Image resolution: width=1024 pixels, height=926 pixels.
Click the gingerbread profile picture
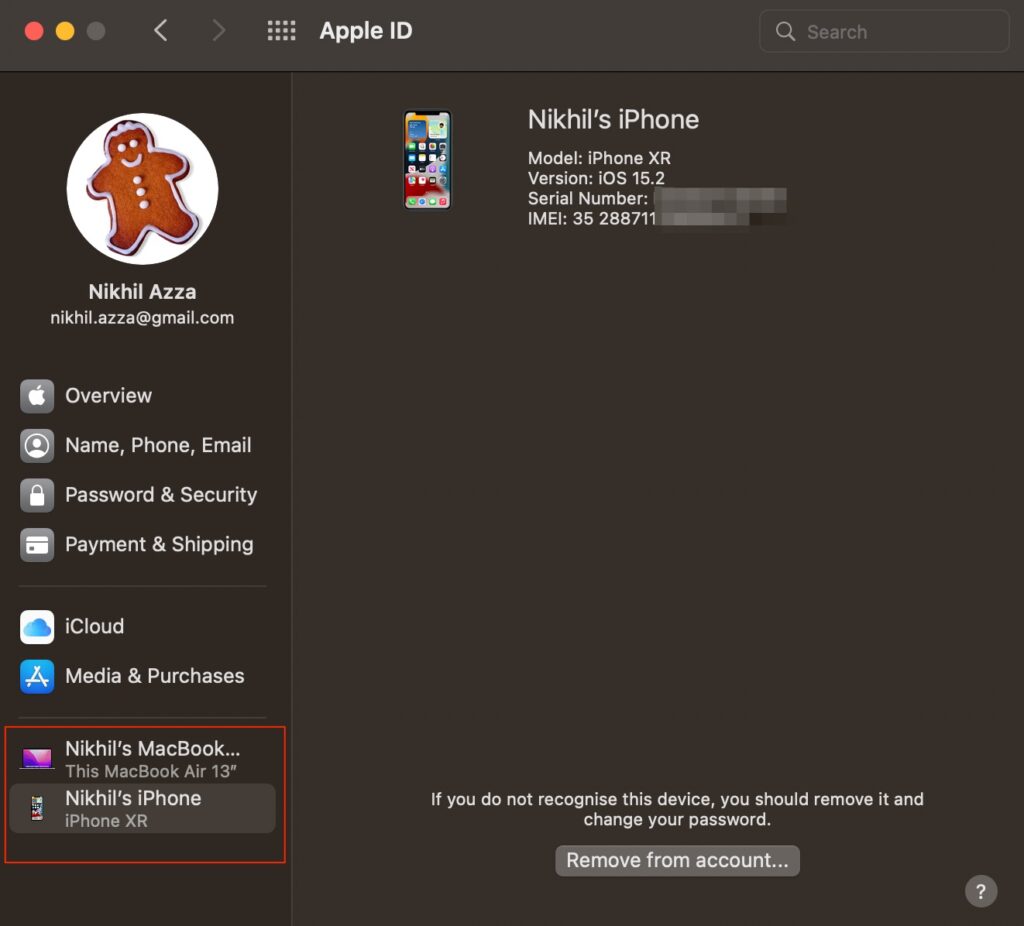(142, 189)
